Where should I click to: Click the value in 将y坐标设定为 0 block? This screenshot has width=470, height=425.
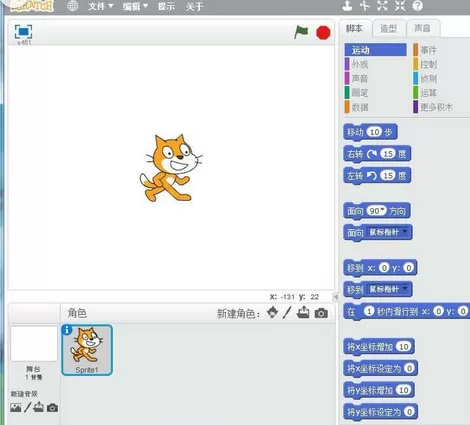tap(409, 412)
